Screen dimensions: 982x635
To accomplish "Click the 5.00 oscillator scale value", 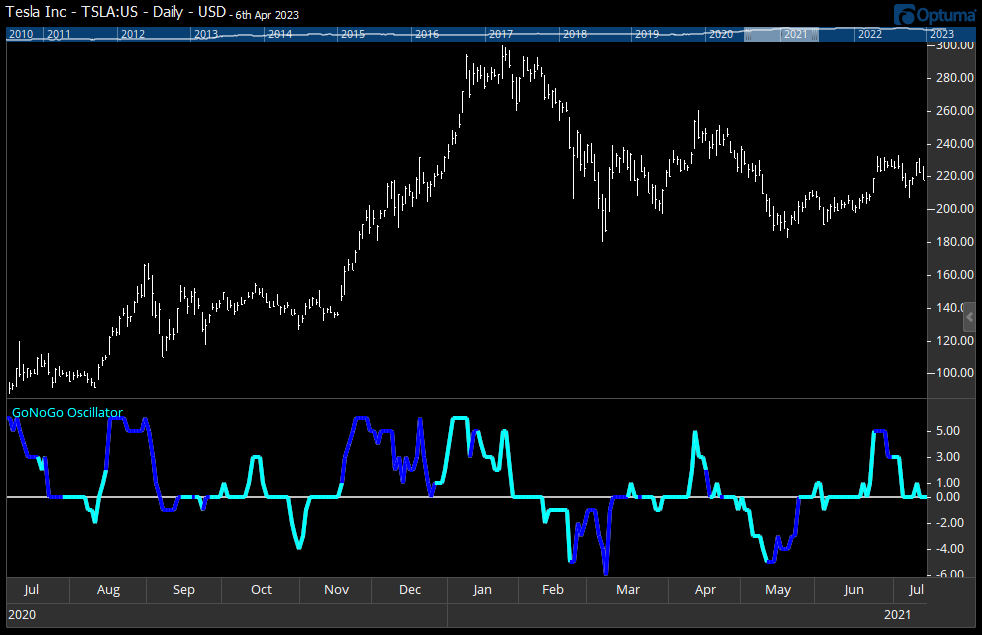I will tap(948, 431).
